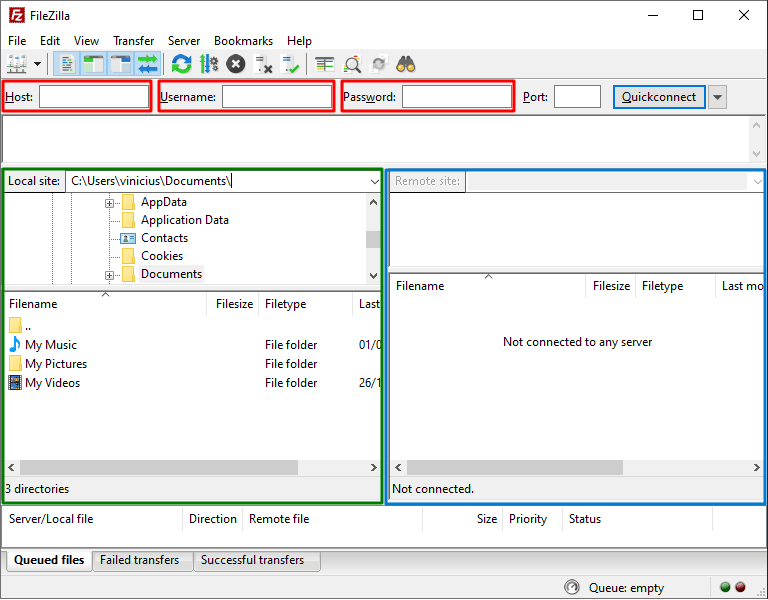Viewport: 768px width, 600px height.
Task: Search files with binoculars icon
Action: [406, 64]
